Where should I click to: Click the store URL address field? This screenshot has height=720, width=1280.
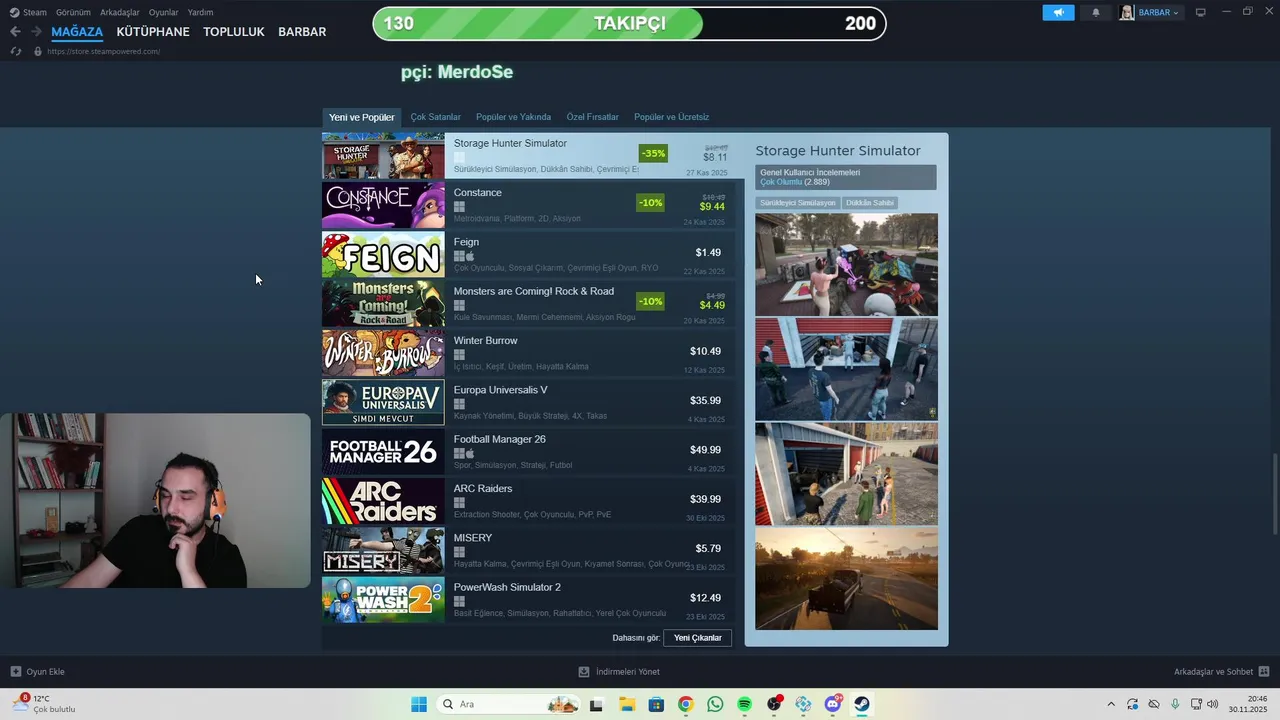[x=103, y=51]
